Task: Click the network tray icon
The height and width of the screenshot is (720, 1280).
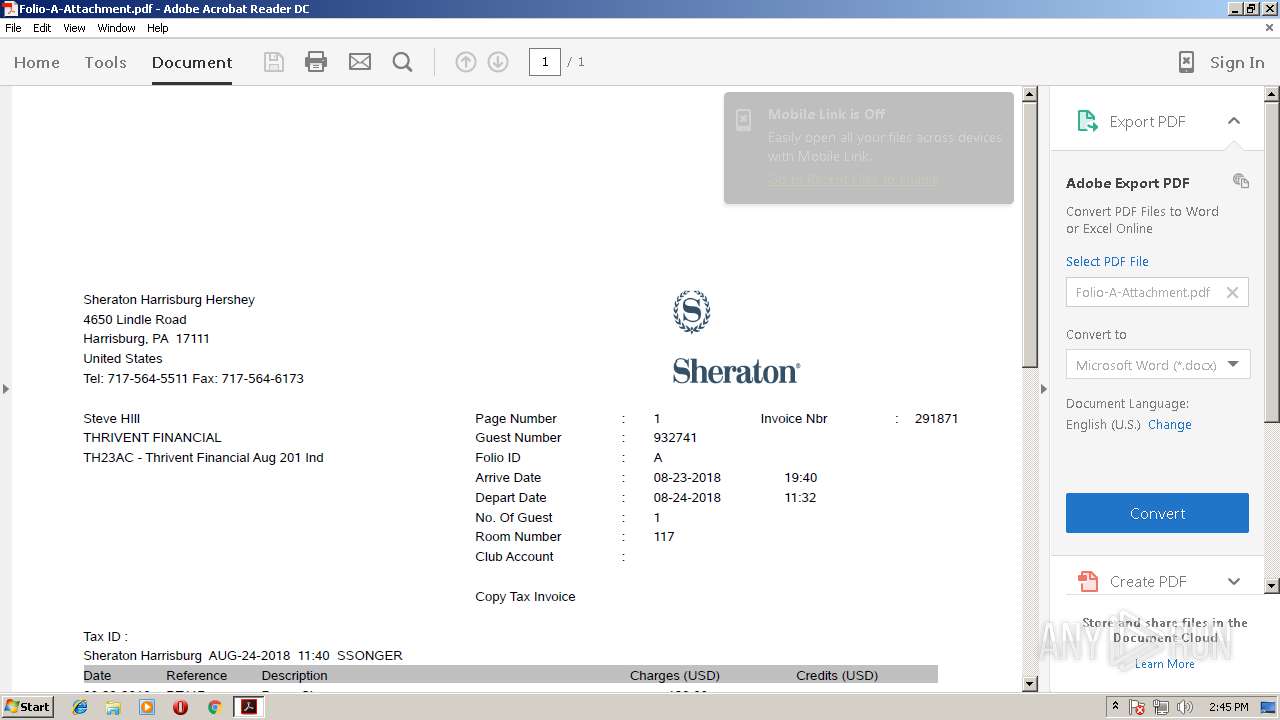Action: tap(1161, 707)
